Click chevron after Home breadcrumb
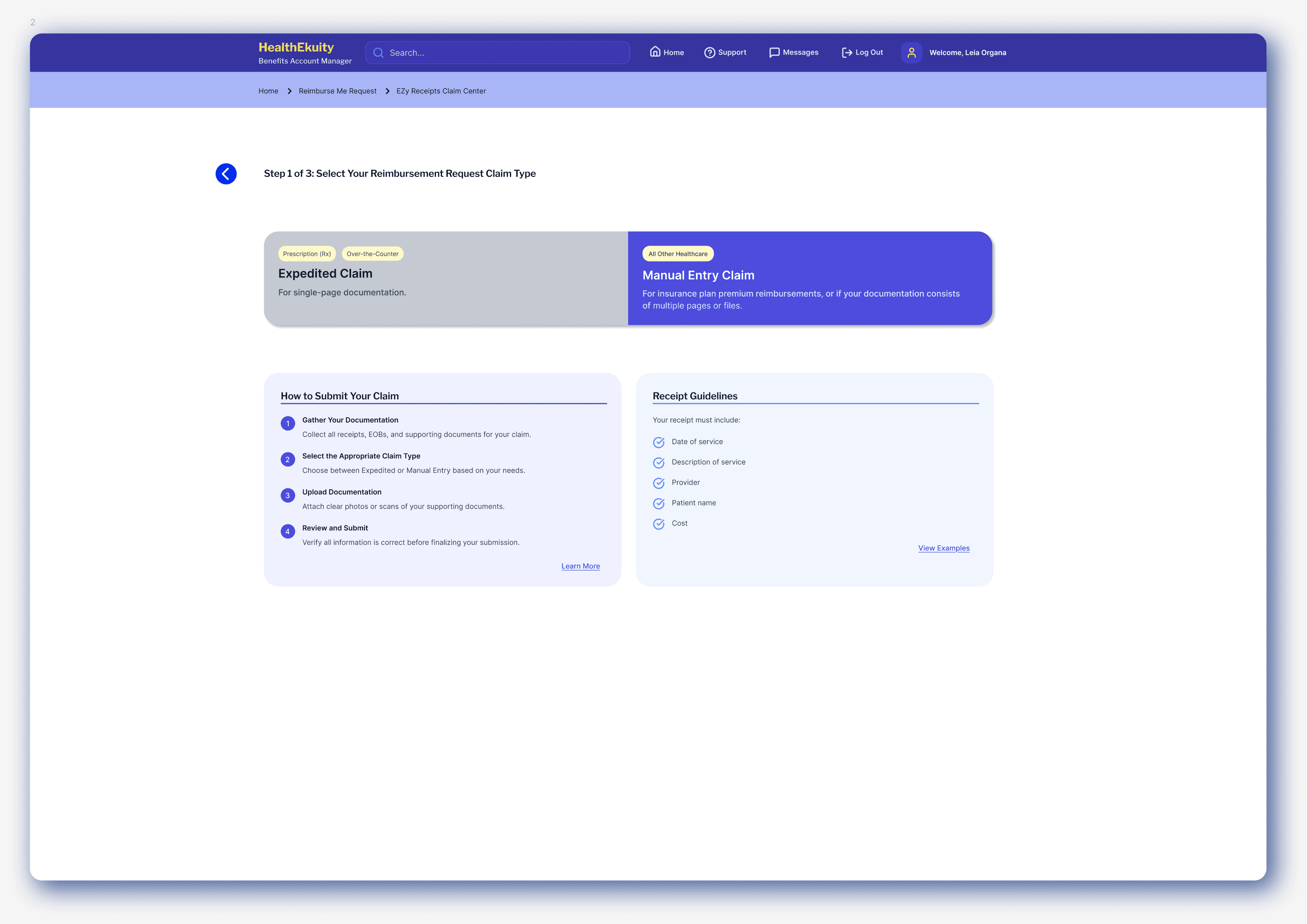Viewport: 1307px width, 924px height. click(289, 91)
